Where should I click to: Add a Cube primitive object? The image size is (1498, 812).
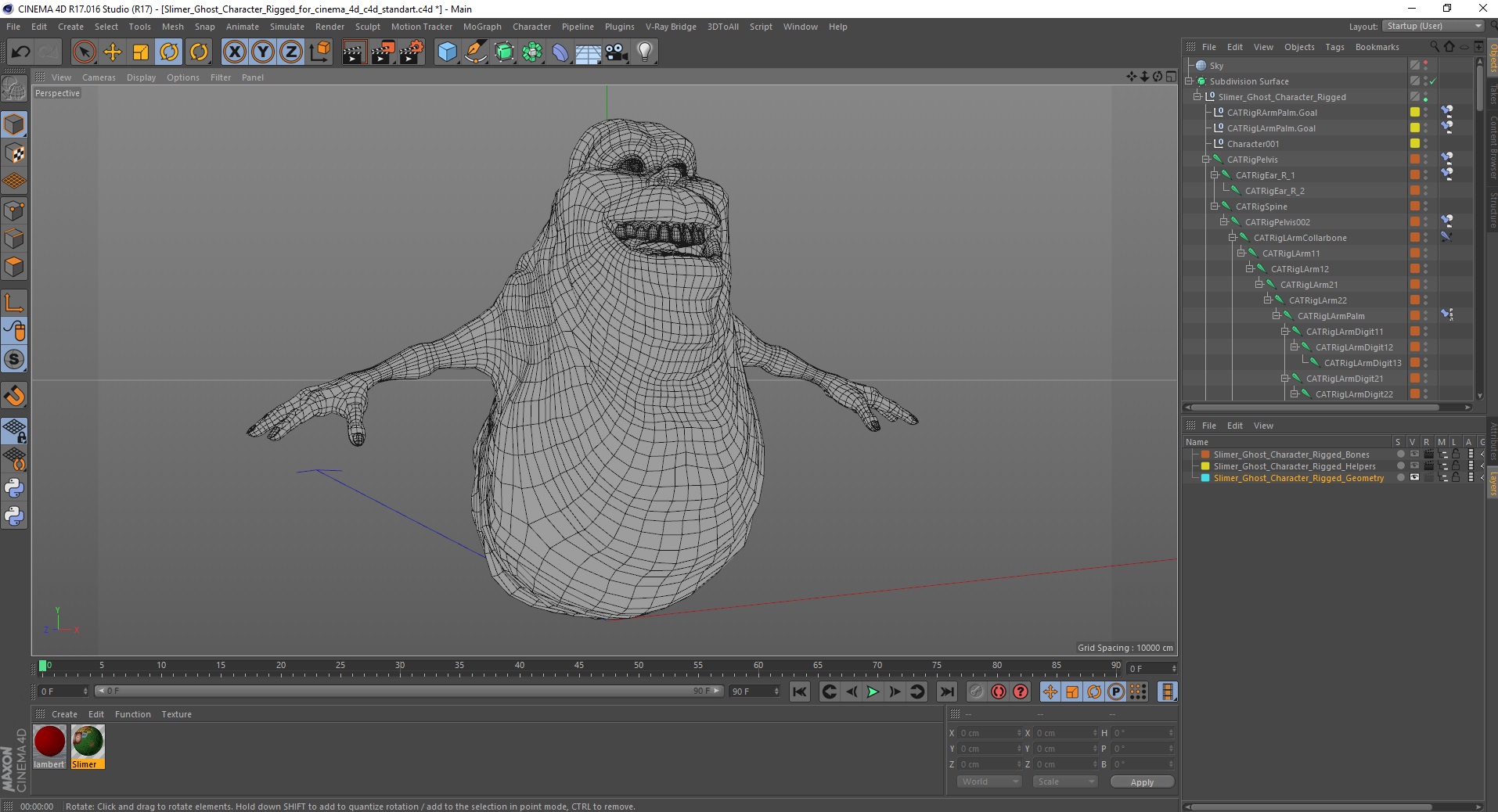point(447,52)
